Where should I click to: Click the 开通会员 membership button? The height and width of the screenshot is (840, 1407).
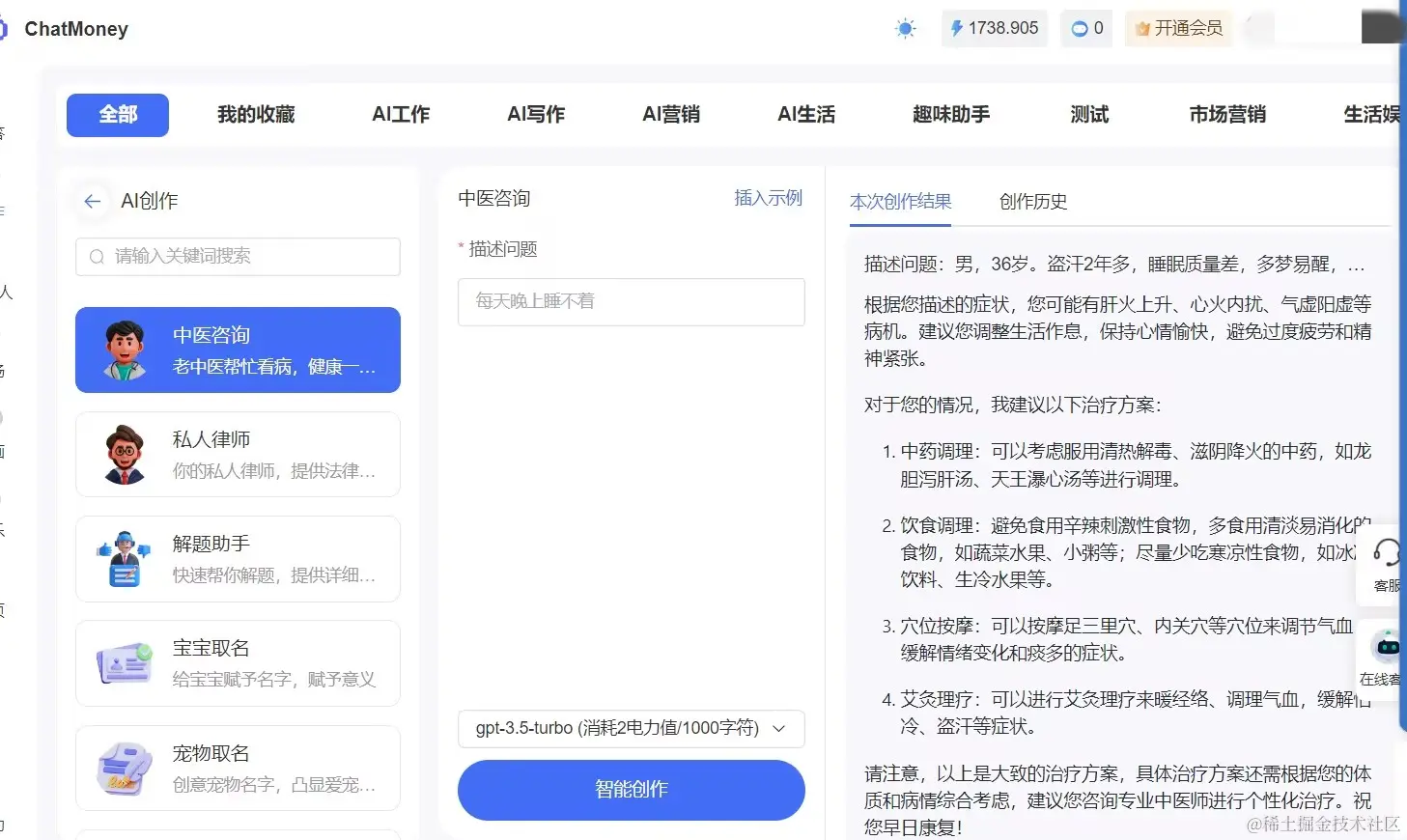coord(1178,29)
